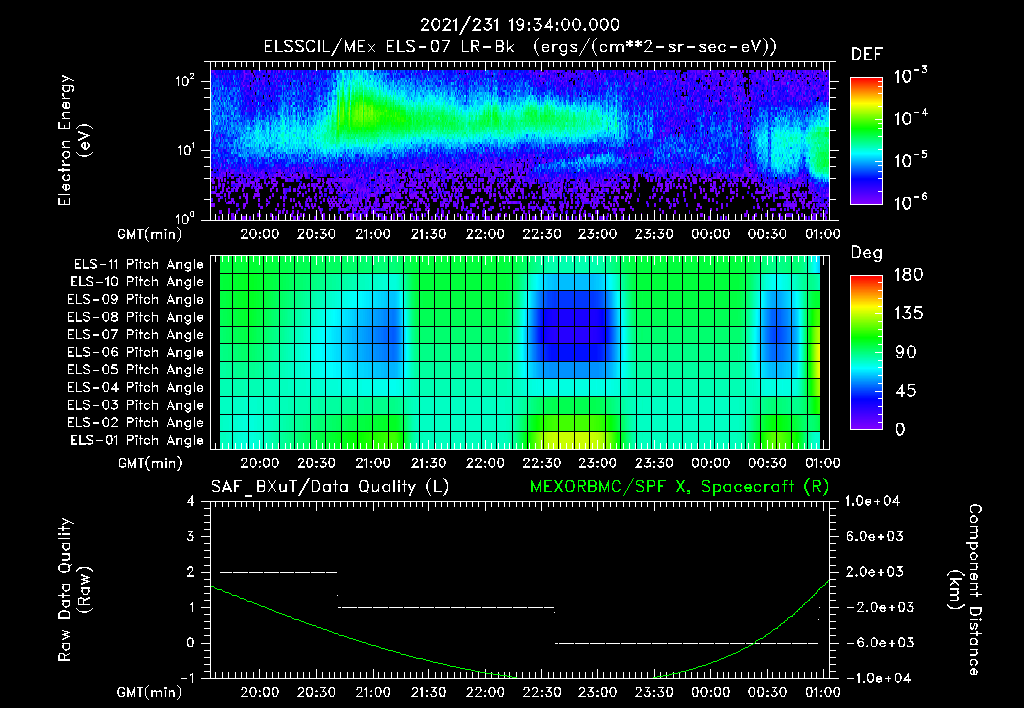1024x708 pixels.
Task: Click the timestamp title 2021/231 19:34:00.000
Action: tap(519, 25)
